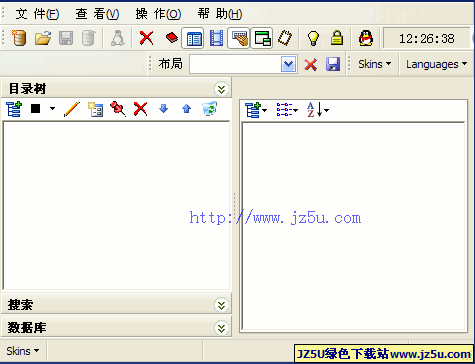
Task: Click inside the 布局 layout input field
Action: (x=235, y=64)
